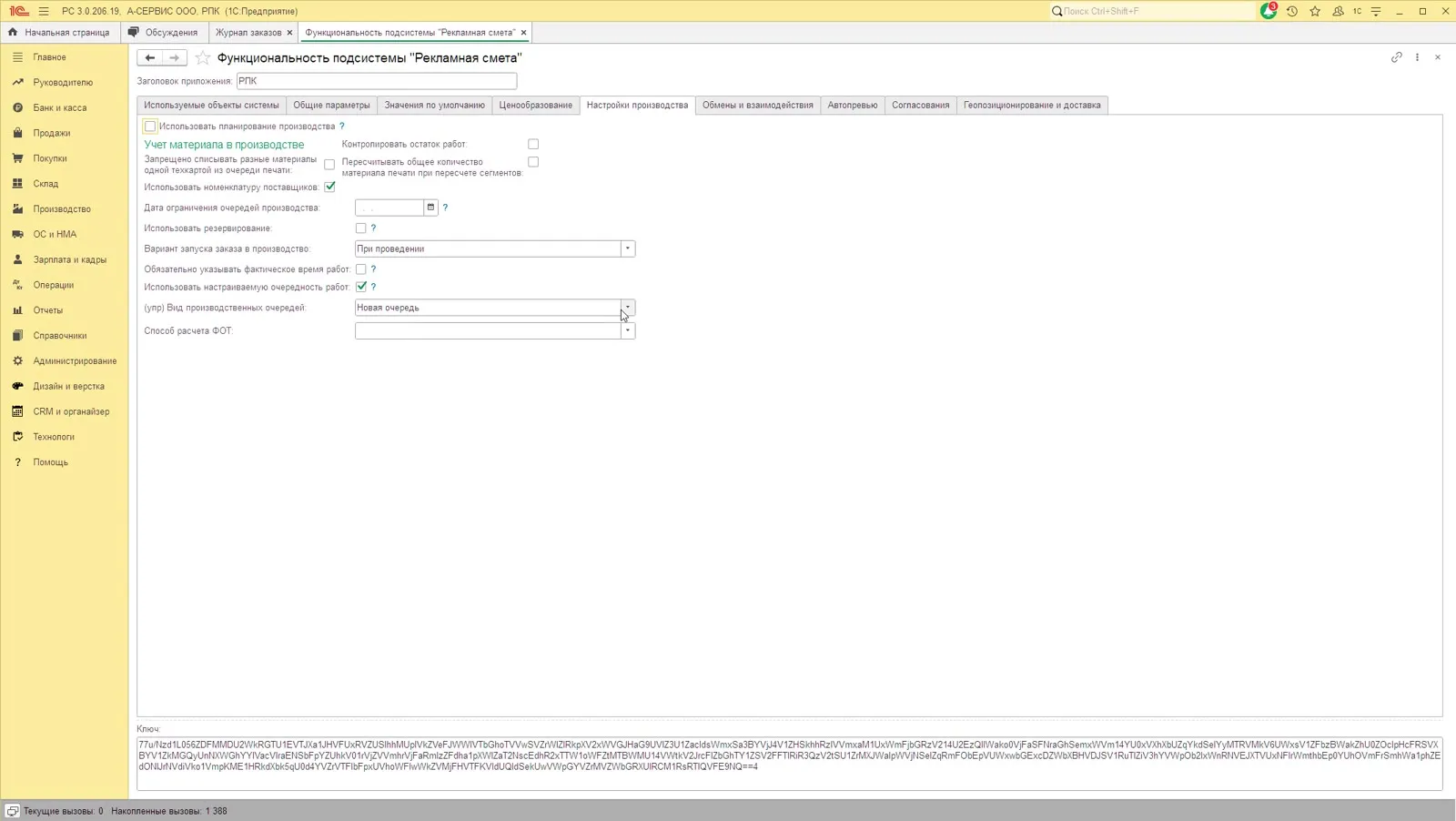Open Геопозиционирование и доставка tab
Viewport: 1456px width, 821px height.
[1032, 105]
